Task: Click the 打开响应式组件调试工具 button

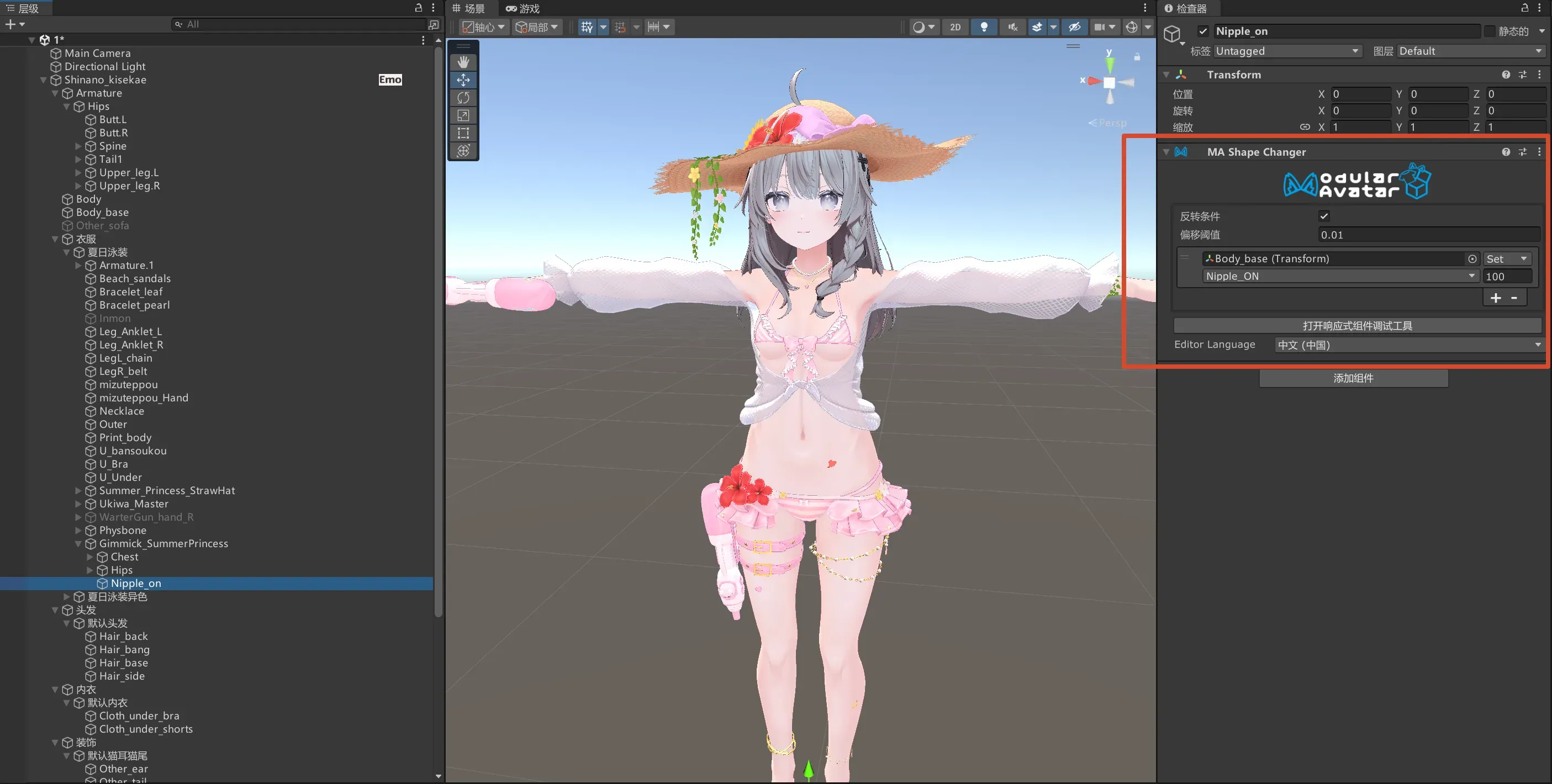Action: pos(1358,325)
